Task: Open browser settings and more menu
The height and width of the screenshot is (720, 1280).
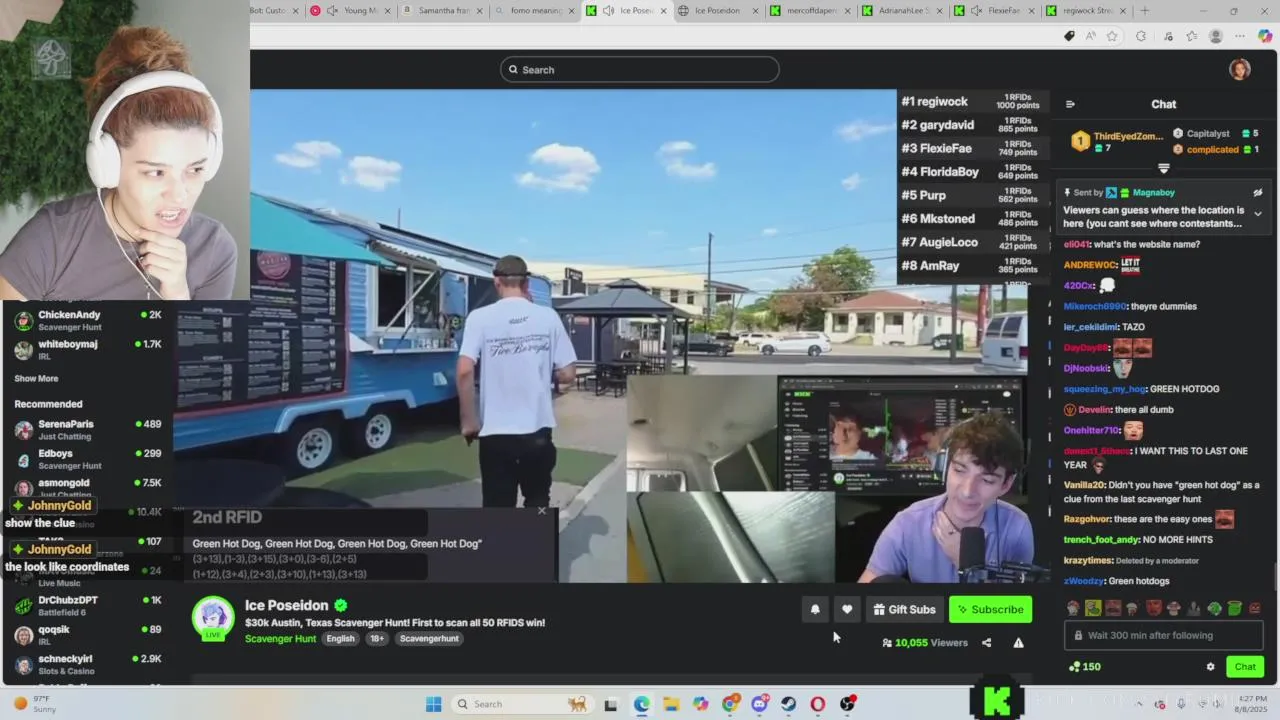Action: pos(1240,36)
